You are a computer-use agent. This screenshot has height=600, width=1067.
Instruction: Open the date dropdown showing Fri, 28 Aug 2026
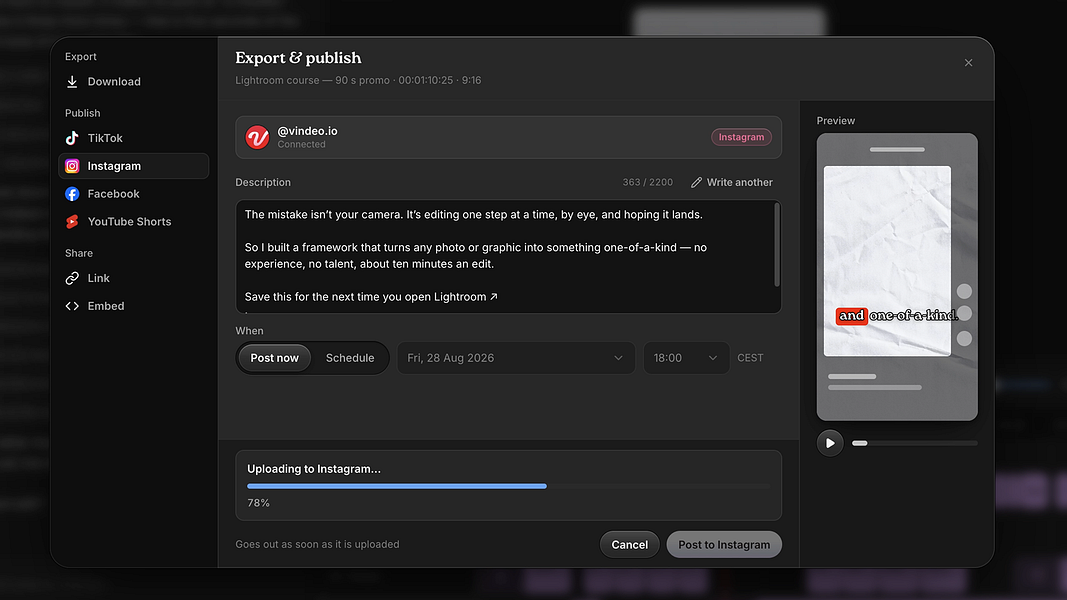pyautogui.click(x=516, y=358)
